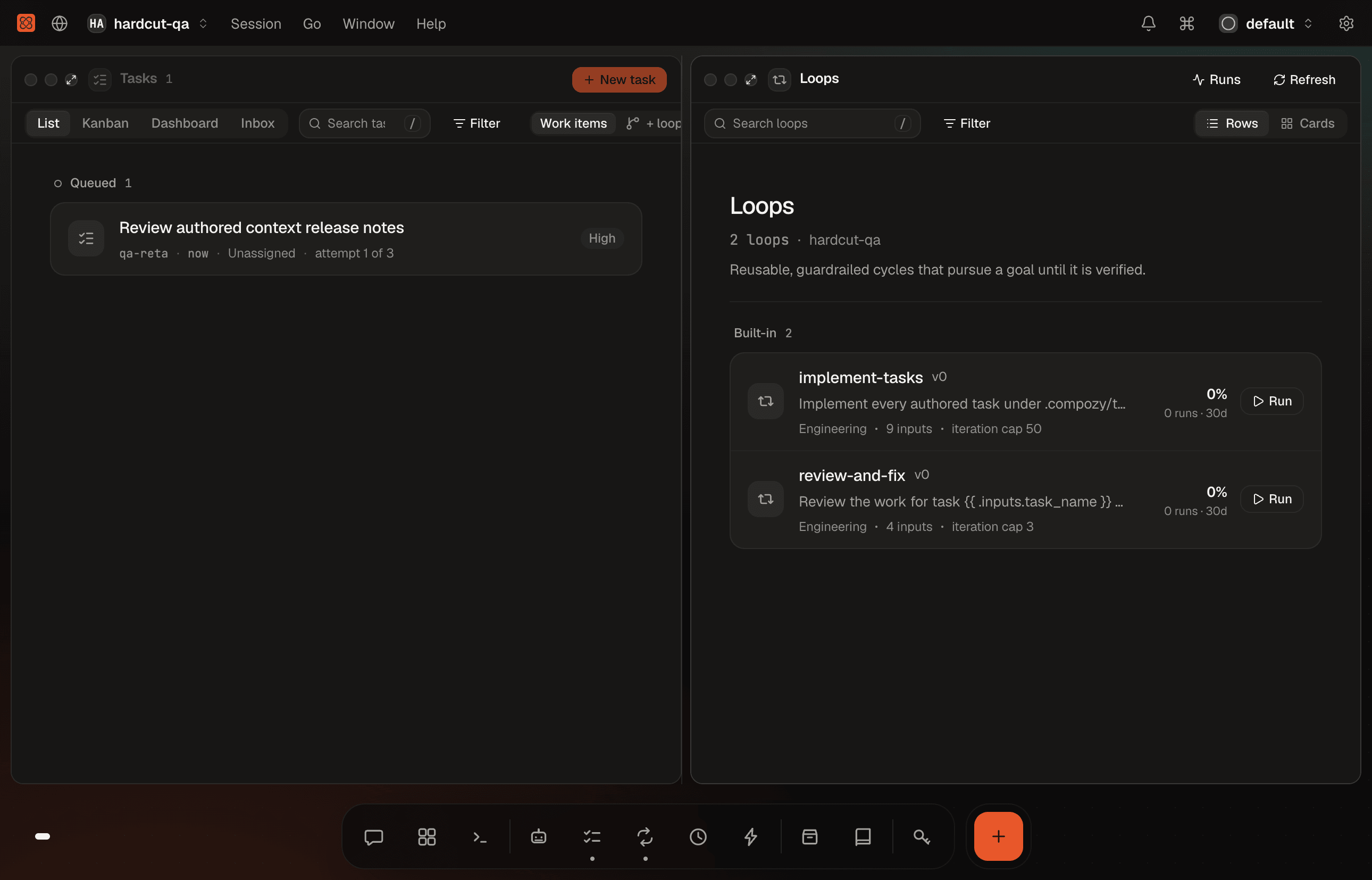The height and width of the screenshot is (880, 1372).
Task: Open the Loops Filter dropdown
Action: [x=967, y=123]
